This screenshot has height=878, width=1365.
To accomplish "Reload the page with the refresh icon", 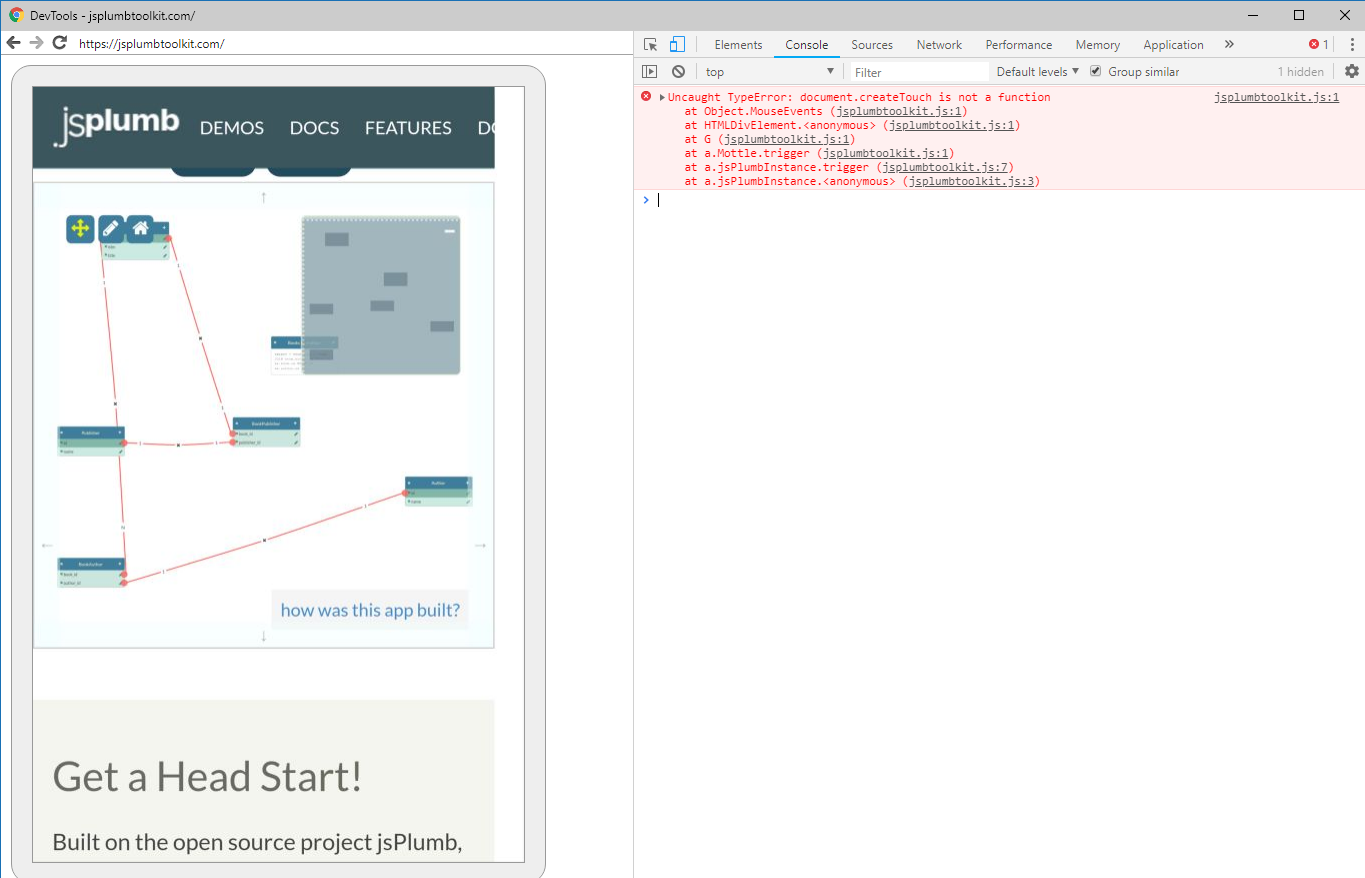I will point(59,43).
